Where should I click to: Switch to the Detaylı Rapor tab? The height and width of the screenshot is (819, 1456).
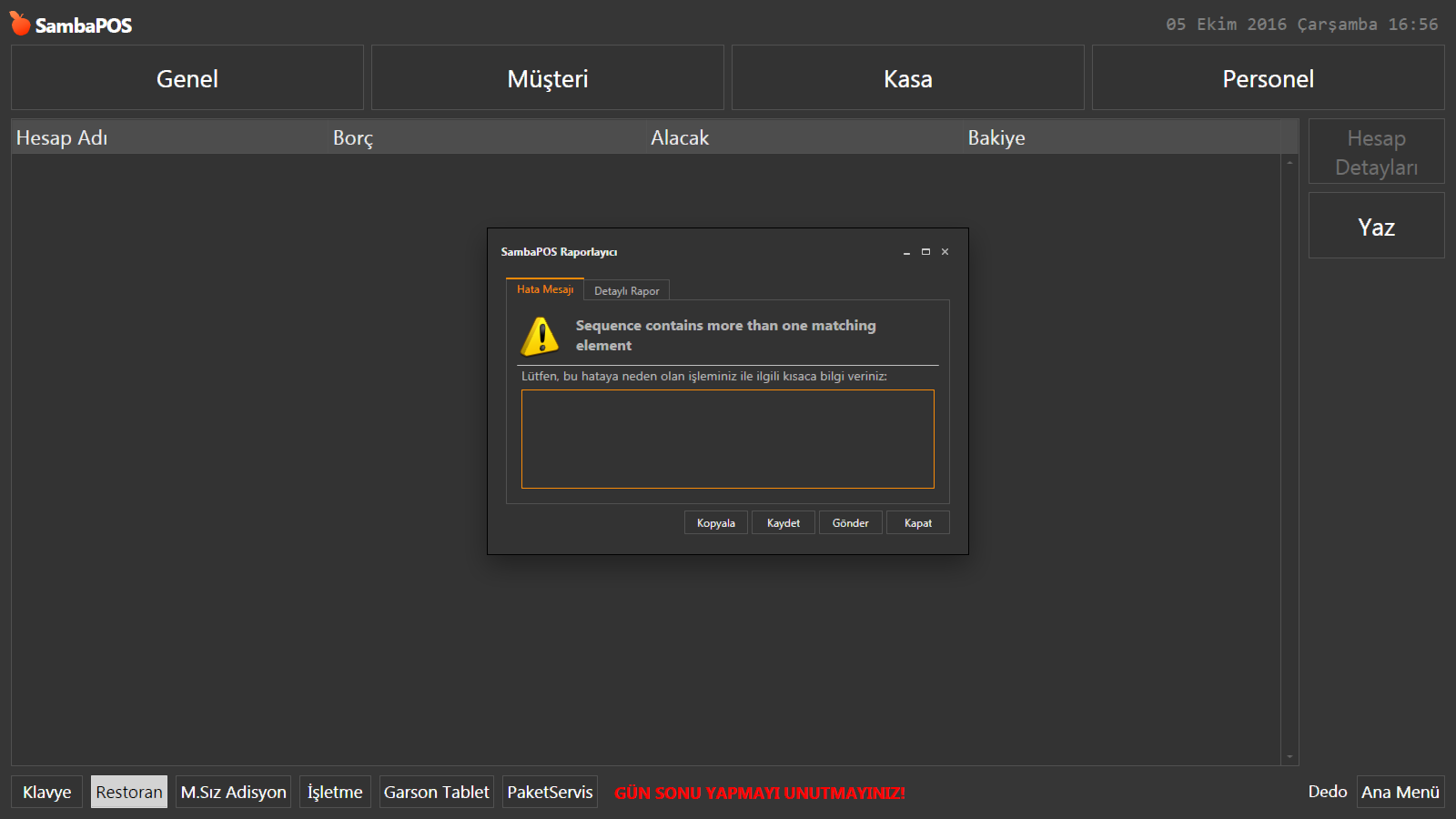click(626, 291)
